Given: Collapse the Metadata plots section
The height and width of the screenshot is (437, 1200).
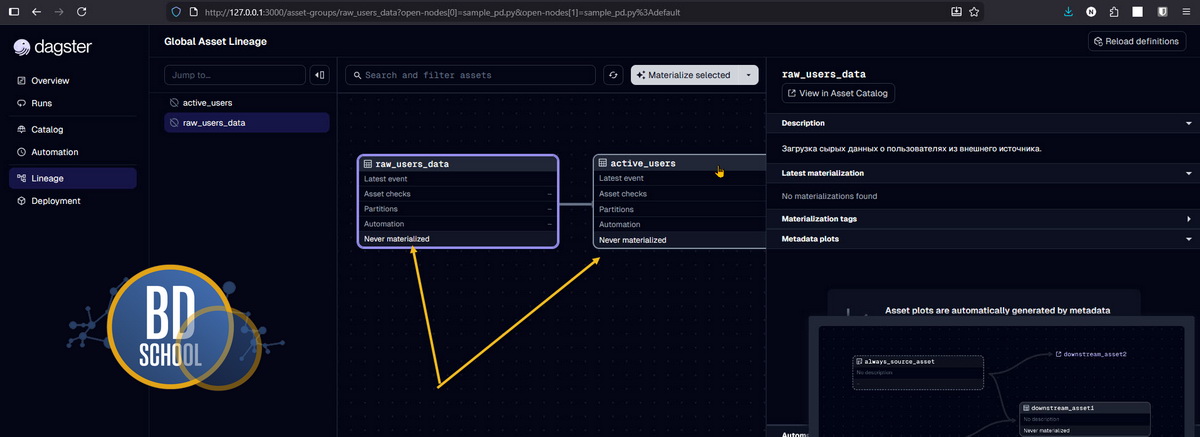Looking at the screenshot, I should pos(1188,239).
